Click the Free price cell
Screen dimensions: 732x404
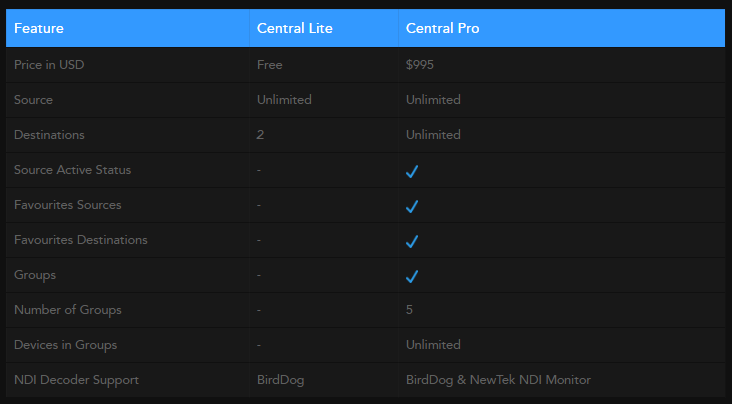(x=270, y=65)
